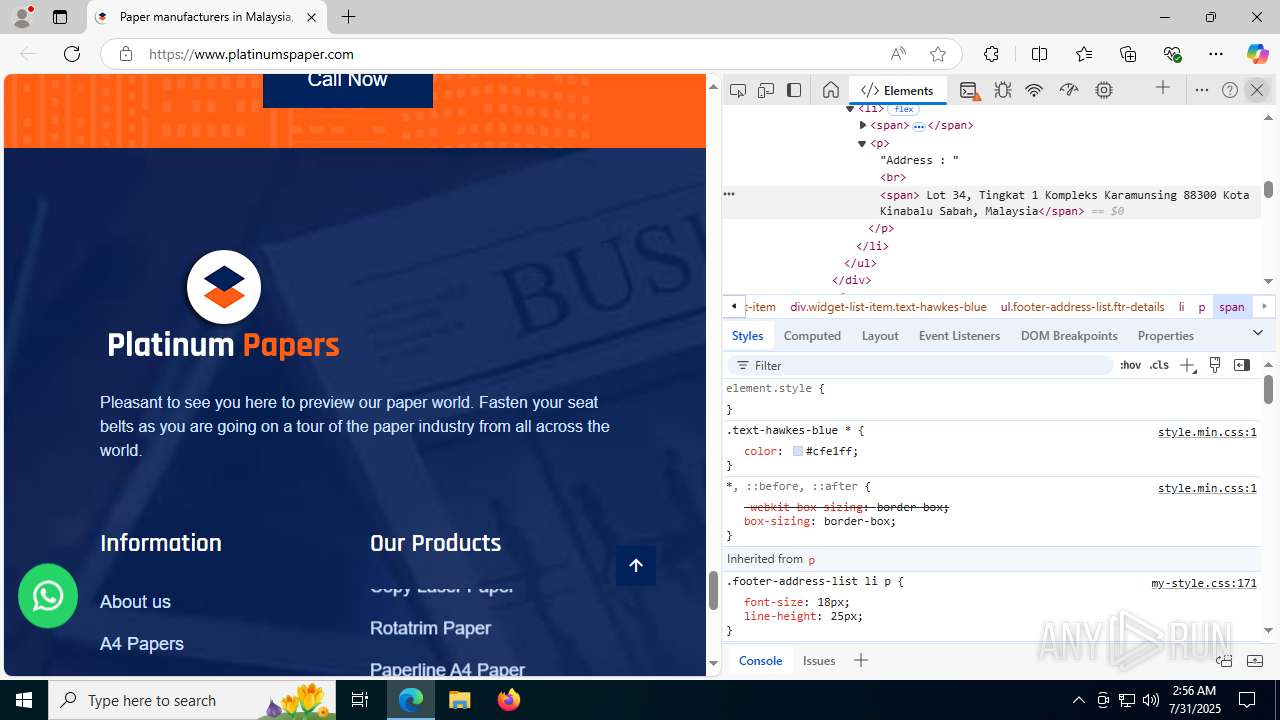
Task: Open the Event Listeners tab
Action: point(959,336)
